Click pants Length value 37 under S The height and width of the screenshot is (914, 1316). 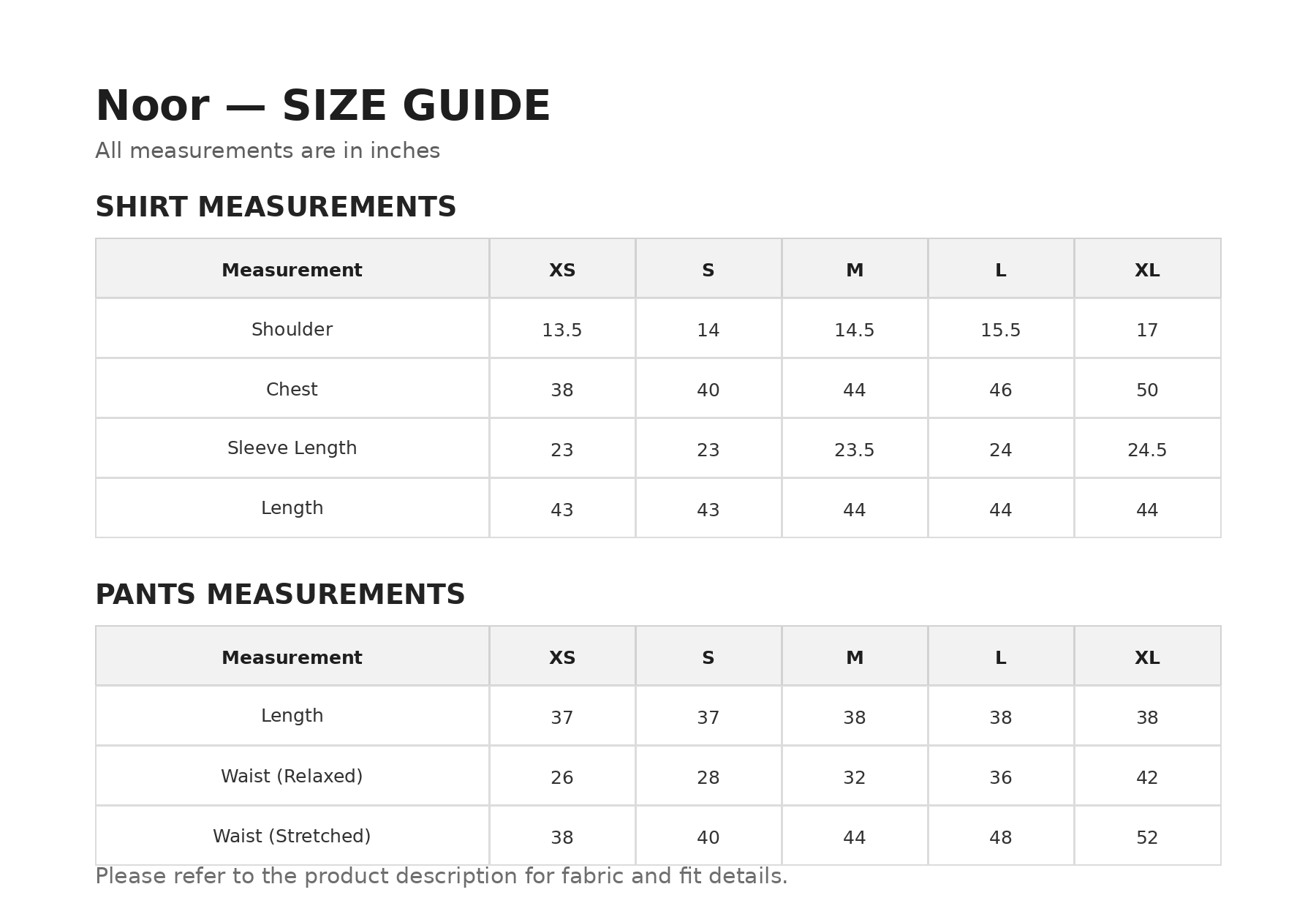(708, 718)
